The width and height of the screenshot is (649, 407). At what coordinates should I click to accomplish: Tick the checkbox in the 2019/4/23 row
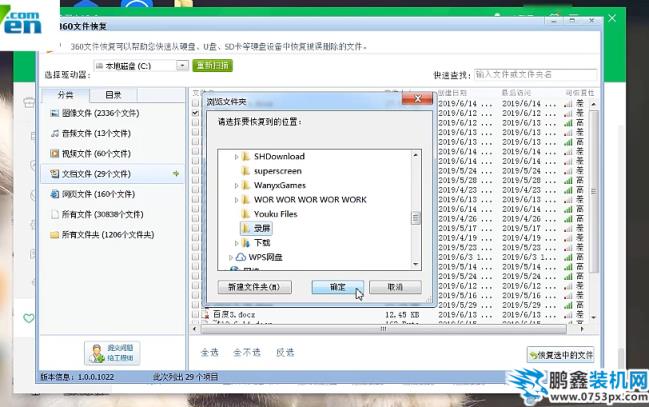(x=195, y=190)
